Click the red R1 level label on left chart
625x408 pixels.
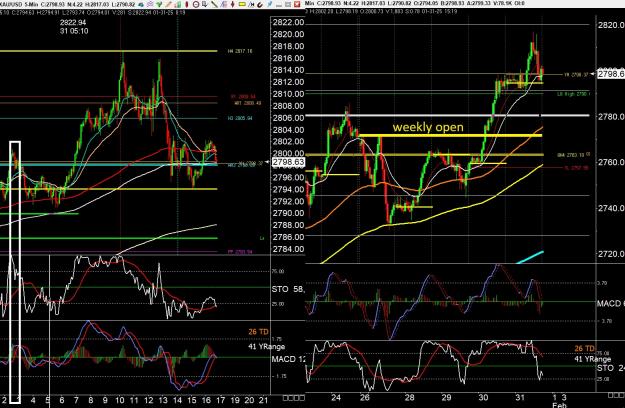coord(243,96)
